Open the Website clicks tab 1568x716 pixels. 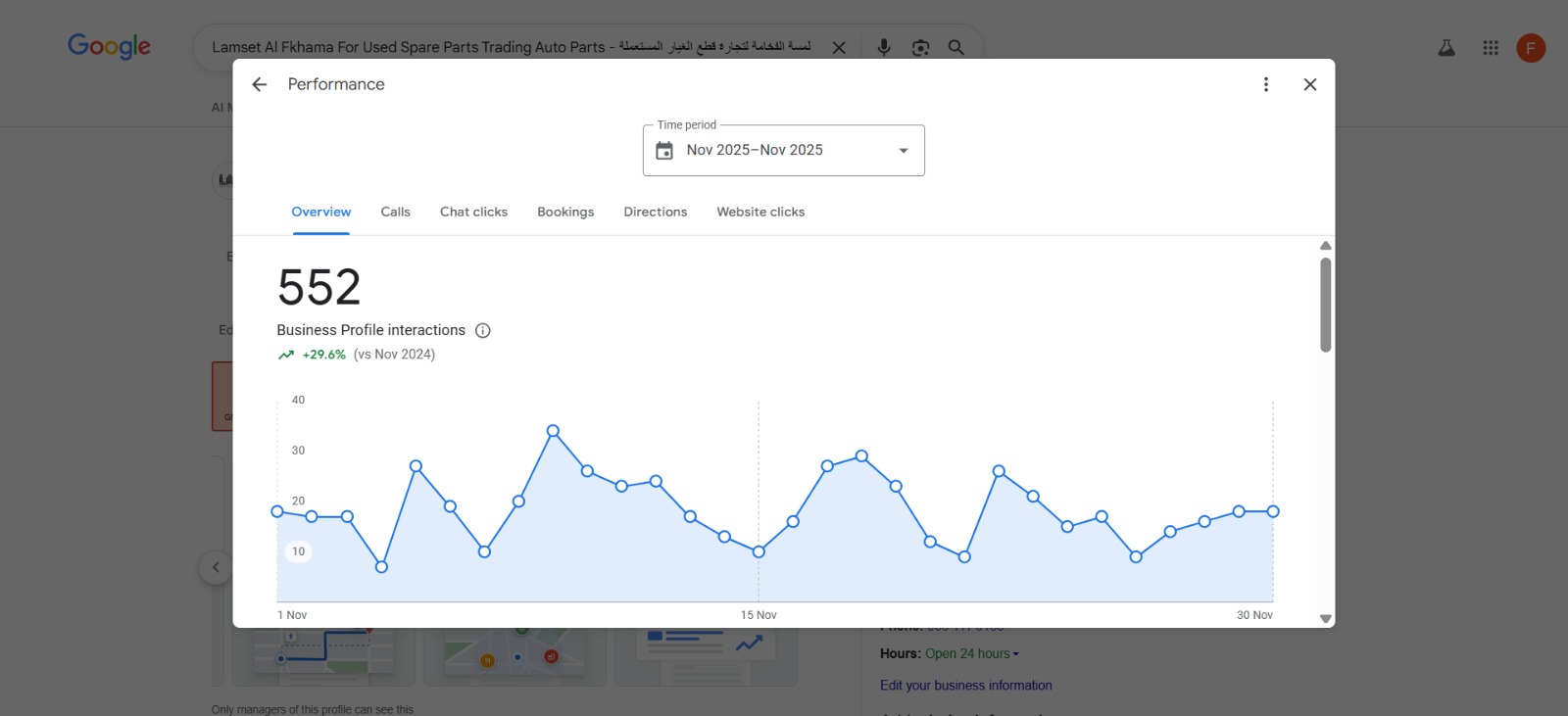click(x=760, y=212)
